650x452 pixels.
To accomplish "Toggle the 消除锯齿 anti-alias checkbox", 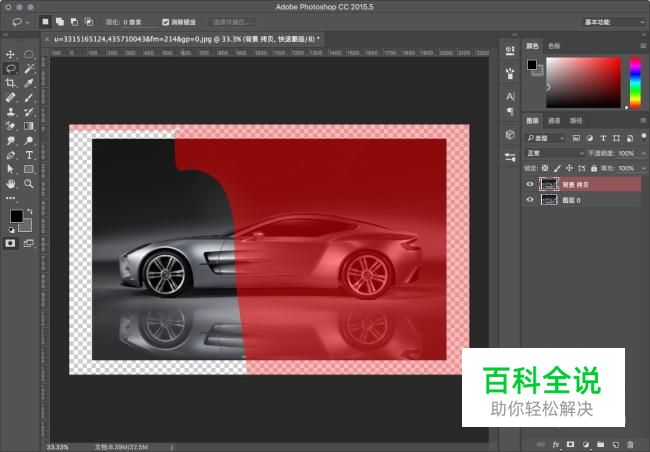I will click(x=166, y=21).
